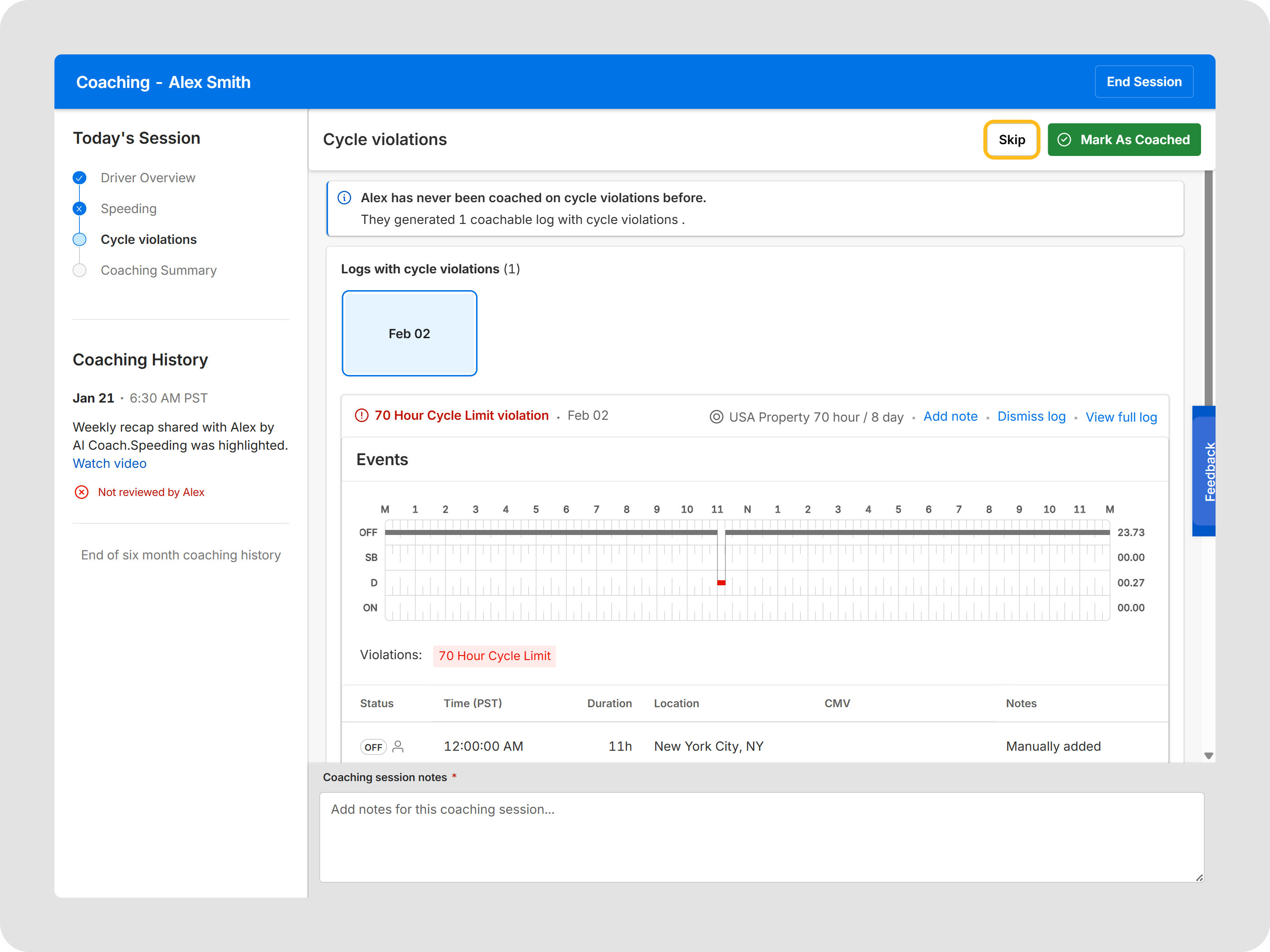Viewport: 1270px width, 952px height.
Task: Click the info icon in the cycle violations alert
Action: pyautogui.click(x=344, y=197)
